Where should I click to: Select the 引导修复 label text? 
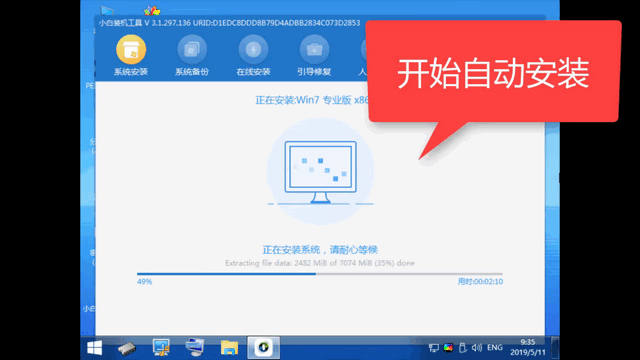coord(314,72)
